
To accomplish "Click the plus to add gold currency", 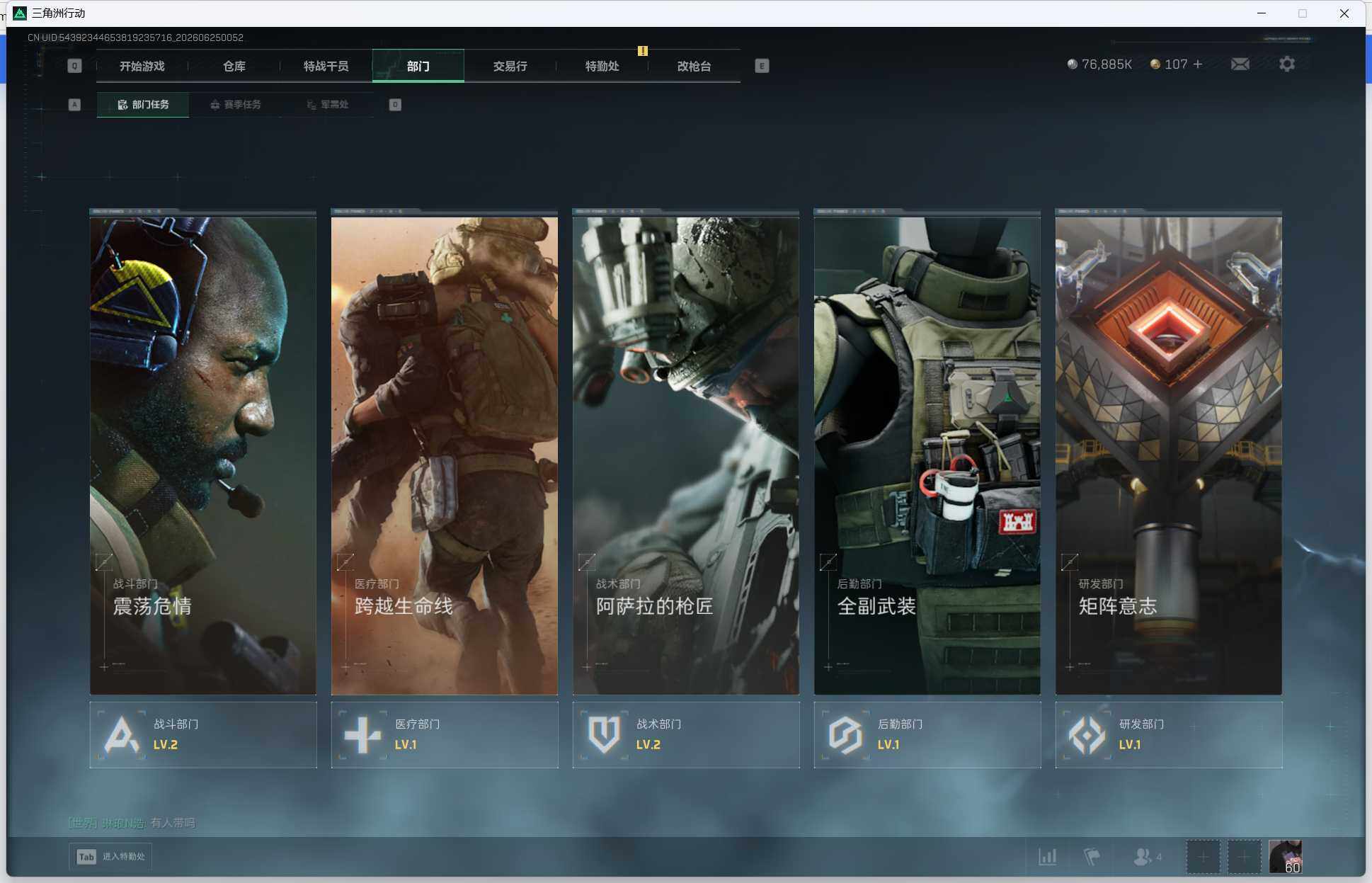I will click(x=1198, y=64).
